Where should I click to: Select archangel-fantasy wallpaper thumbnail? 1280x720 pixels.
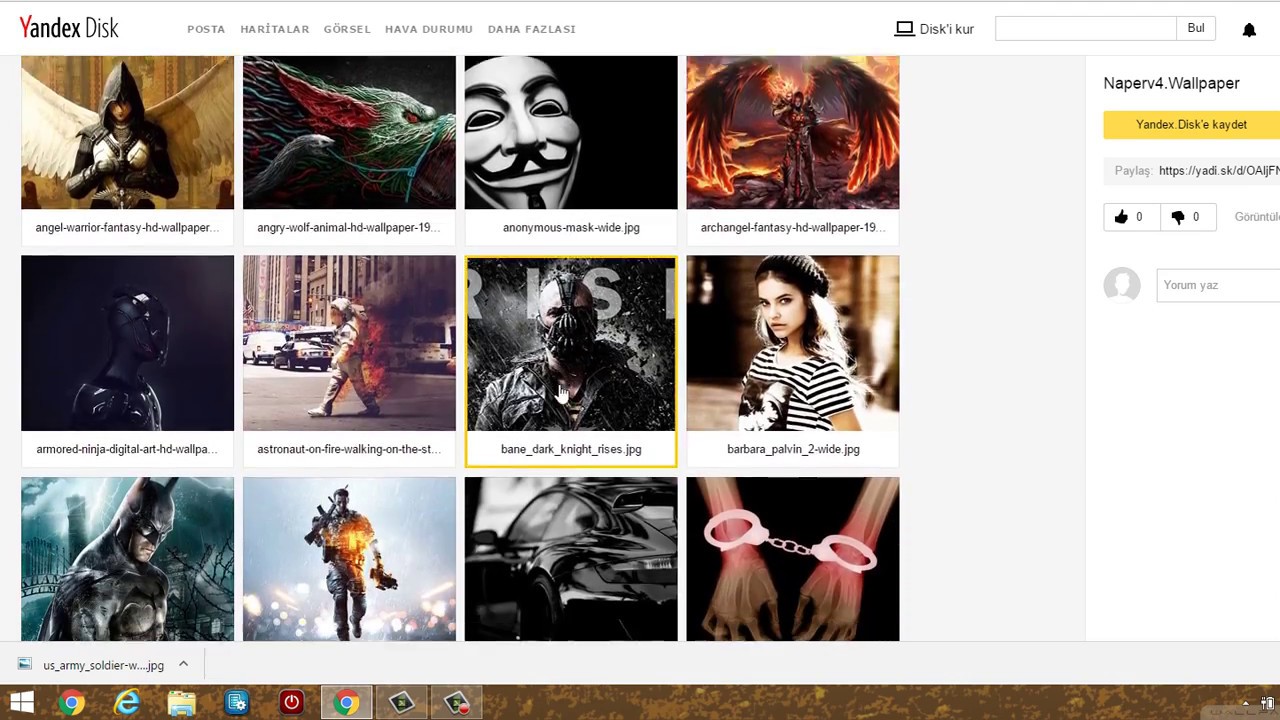pos(793,132)
